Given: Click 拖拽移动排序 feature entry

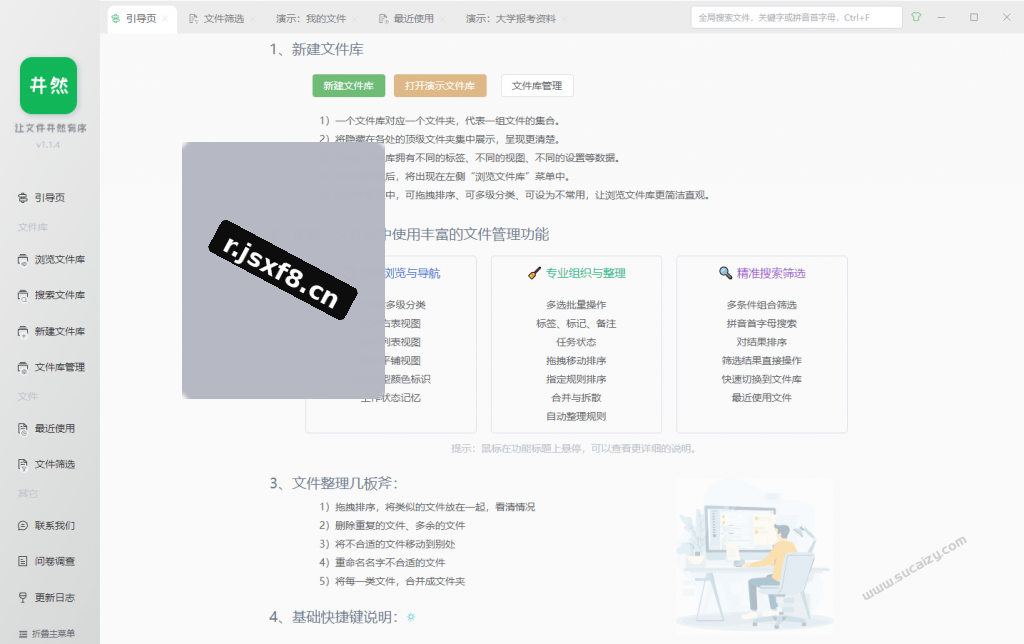Looking at the screenshot, I should tap(576, 361).
